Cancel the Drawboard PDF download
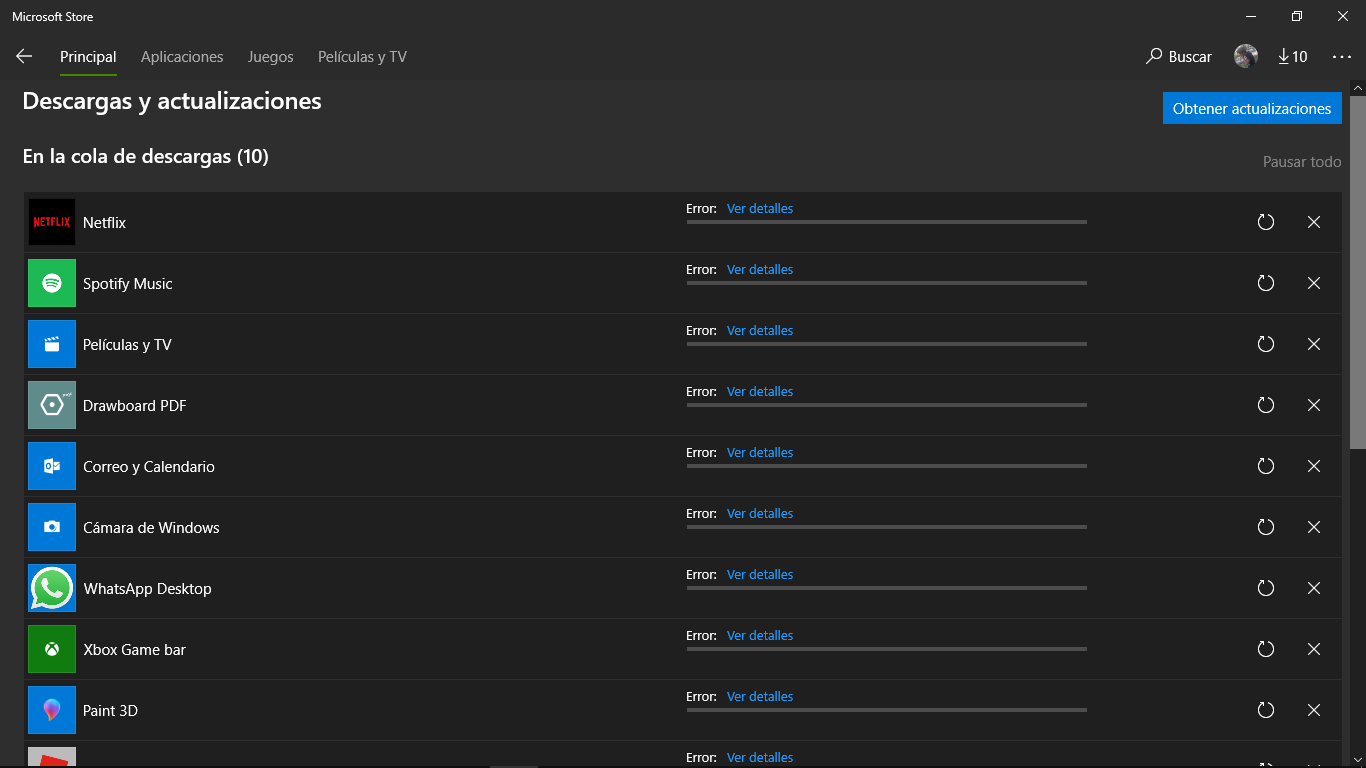 1314,405
